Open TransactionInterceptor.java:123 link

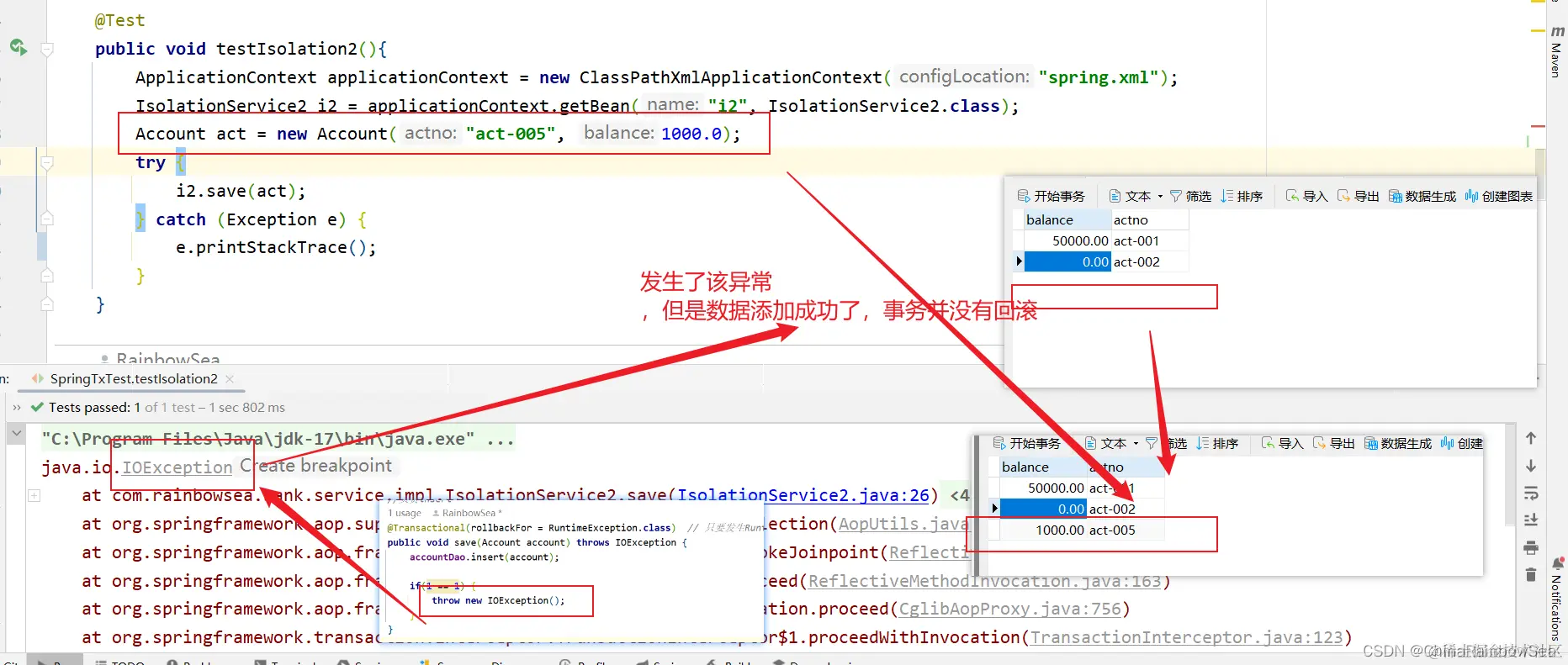pyautogui.click(x=1186, y=637)
